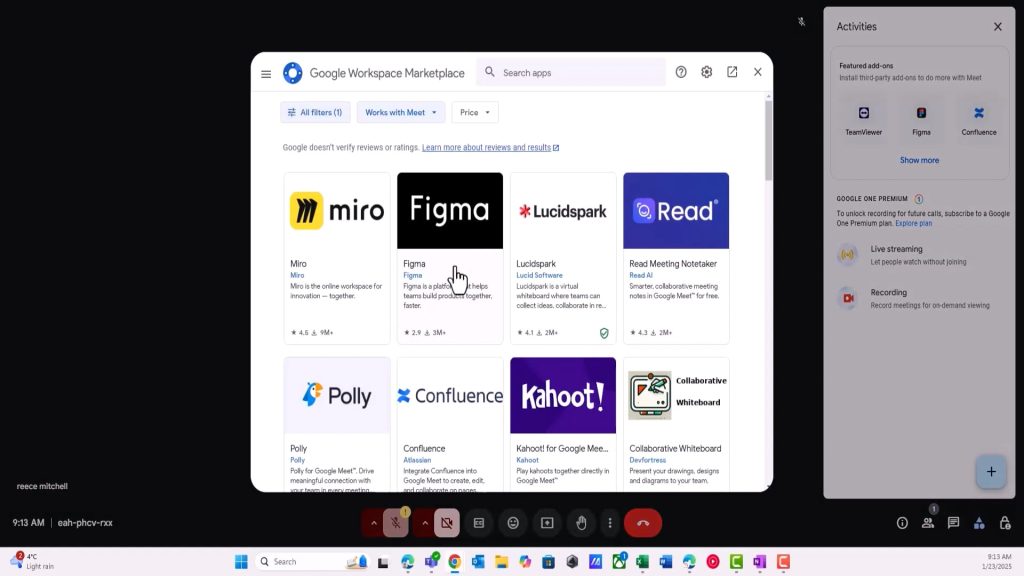The height and width of the screenshot is (576, 1024).
Task: Click the Lucidspark verified shield badge
Action: (x=604, y=333)
